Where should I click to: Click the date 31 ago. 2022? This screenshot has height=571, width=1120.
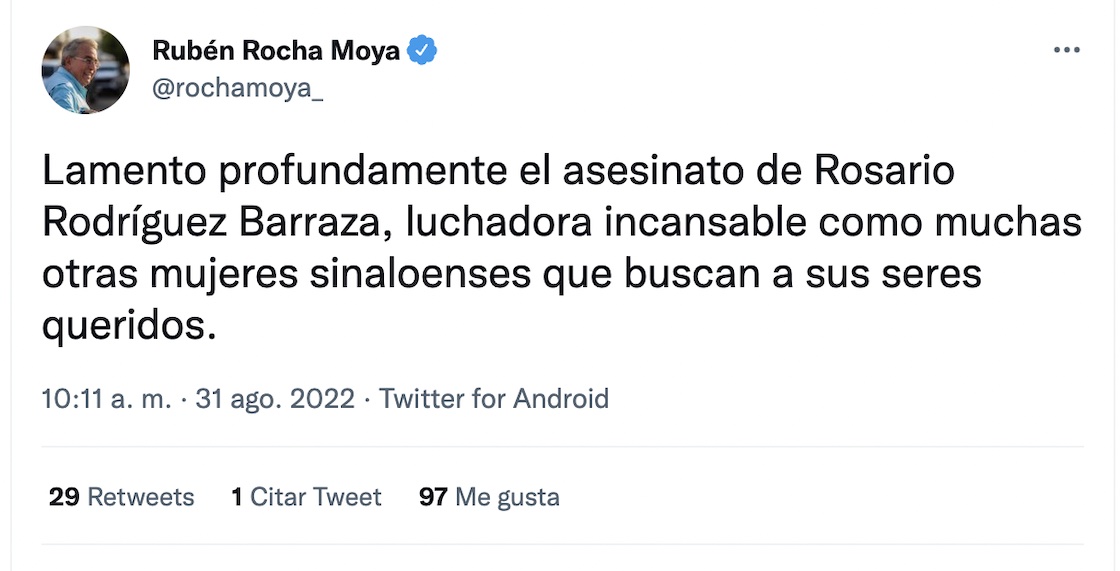coord(275,399)
